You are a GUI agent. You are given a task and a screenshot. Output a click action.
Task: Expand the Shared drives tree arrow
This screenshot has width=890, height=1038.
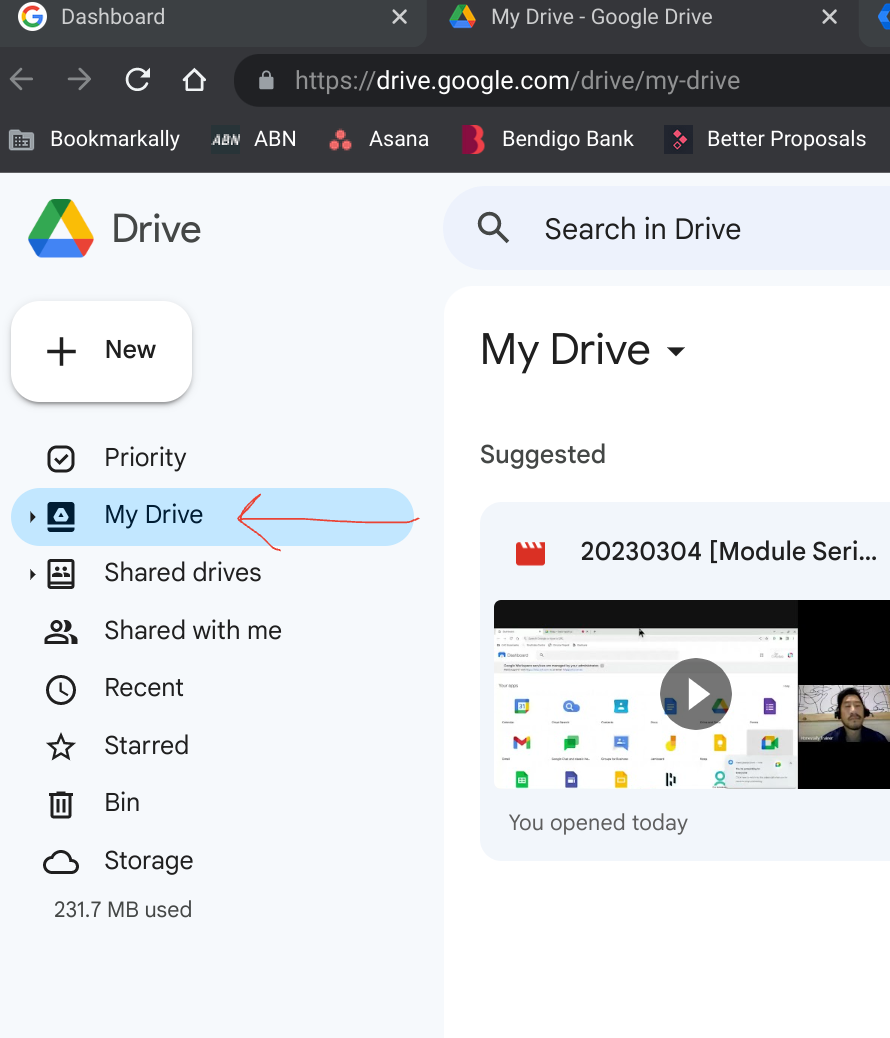pos(32,574)
